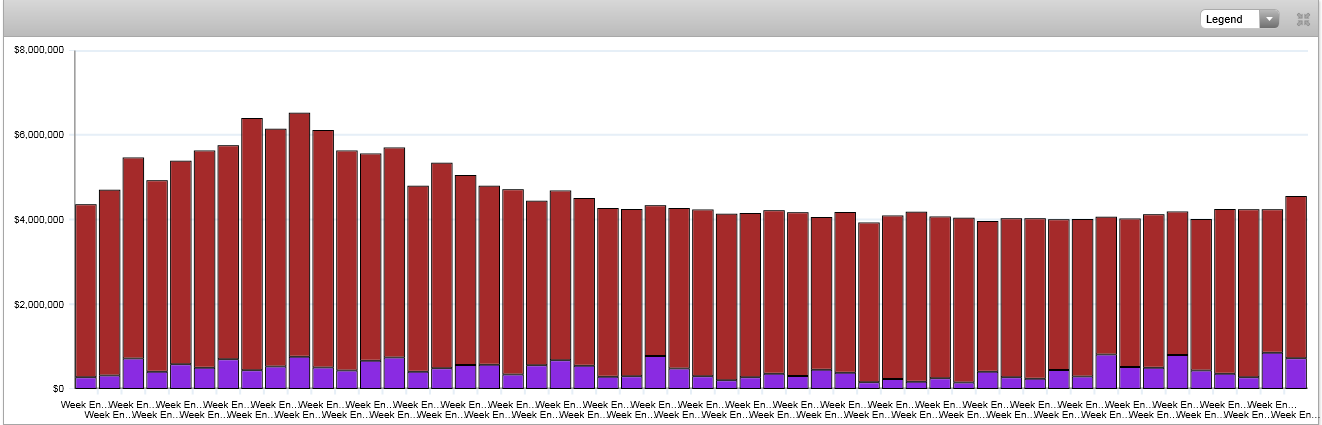Viewport: 1322px width, 425px height.
Task: Click the $8,000,000 y-axis label
Action: point(40,50)
